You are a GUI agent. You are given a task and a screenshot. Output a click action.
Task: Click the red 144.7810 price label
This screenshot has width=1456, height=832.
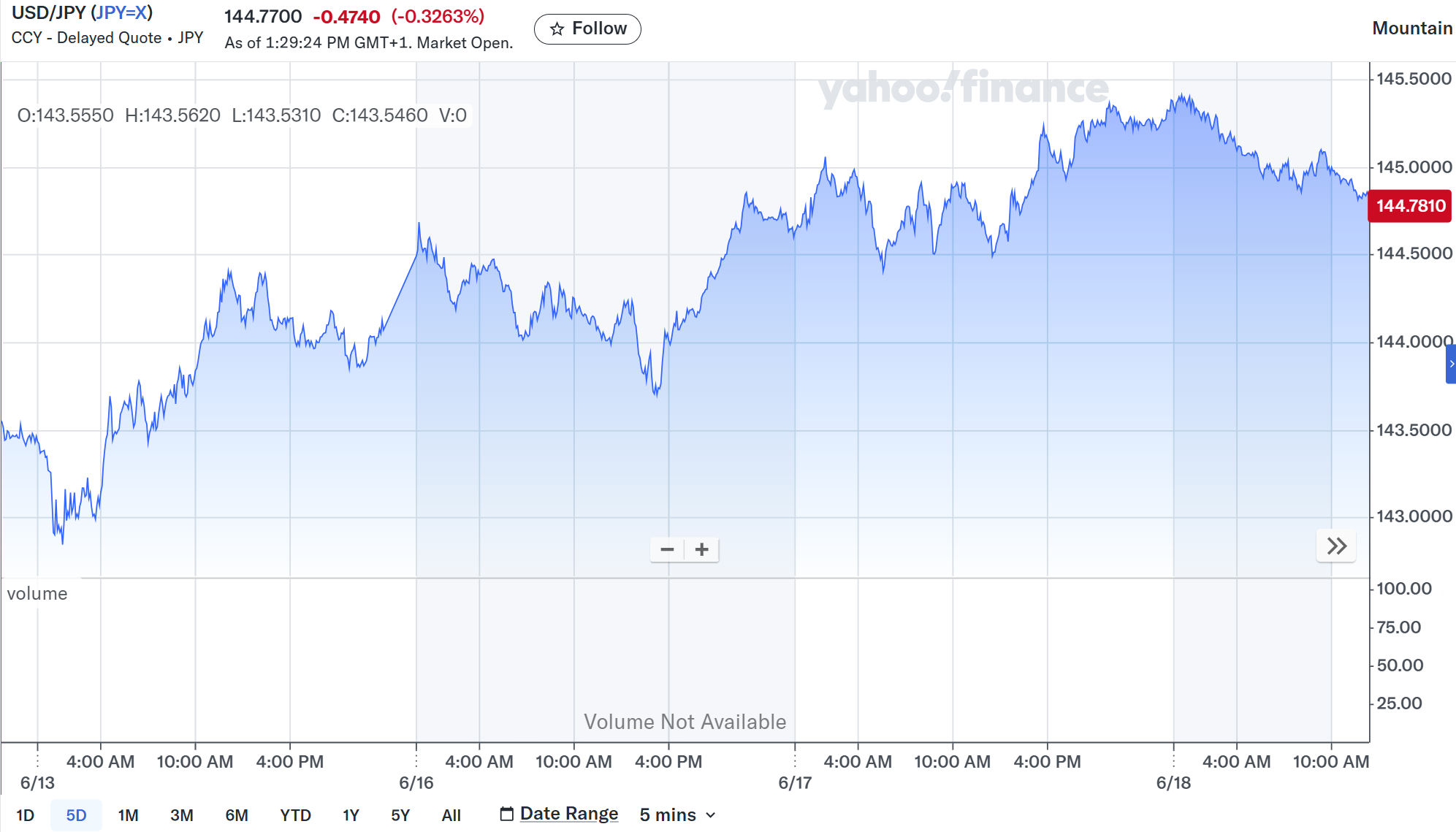tap(1410, 206)
